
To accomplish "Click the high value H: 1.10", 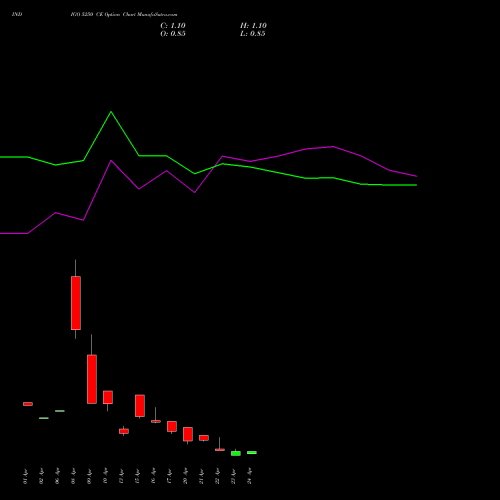I will (x=253, y=26).
